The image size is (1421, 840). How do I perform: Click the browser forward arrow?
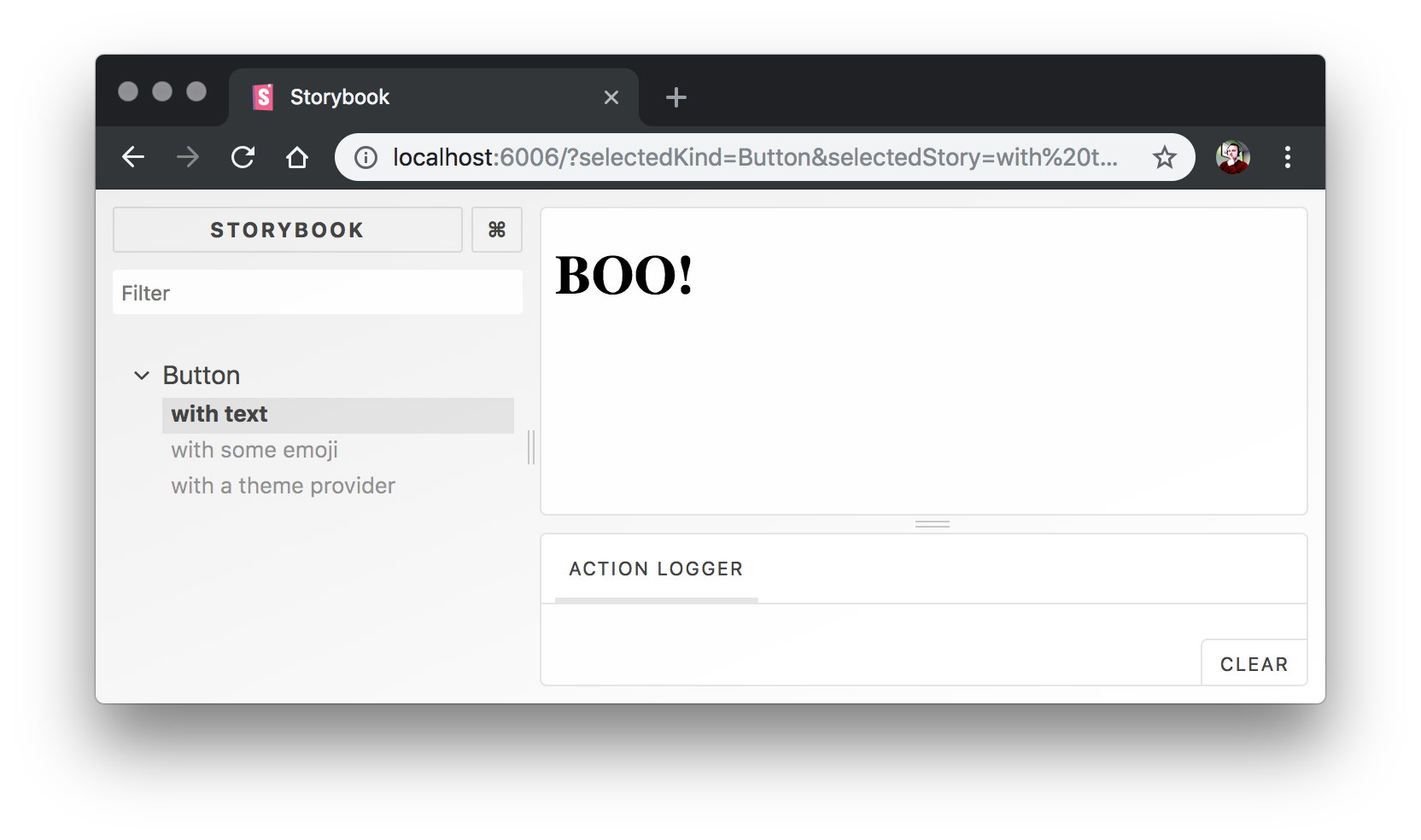coord(188,157)
